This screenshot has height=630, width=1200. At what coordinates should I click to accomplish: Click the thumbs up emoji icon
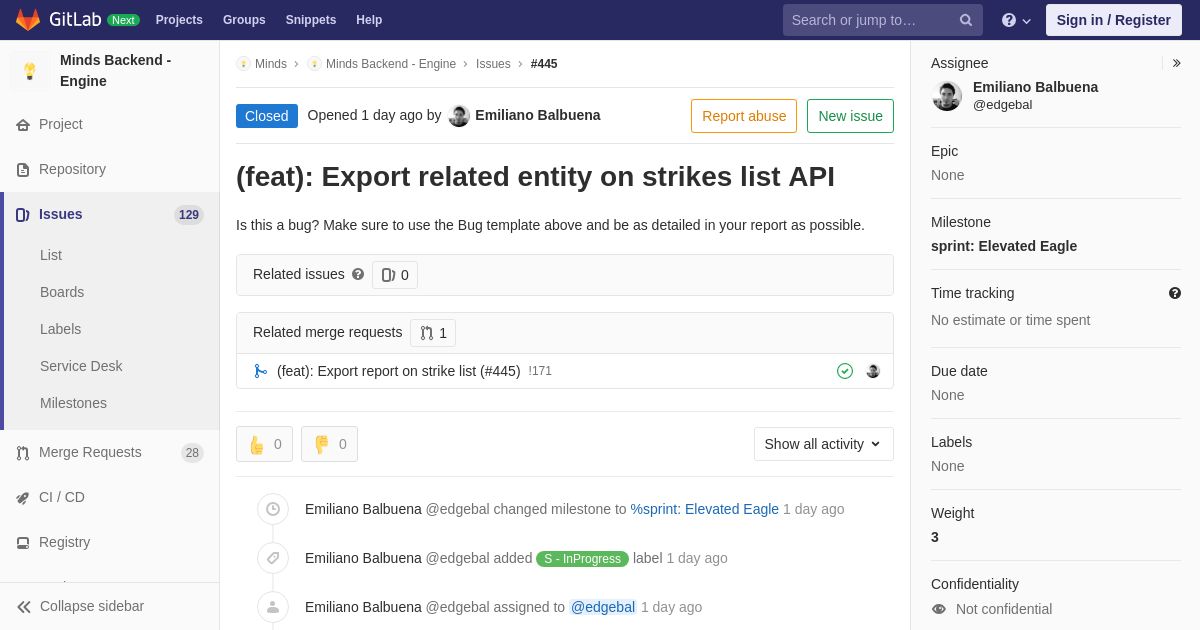coord(256,444)
